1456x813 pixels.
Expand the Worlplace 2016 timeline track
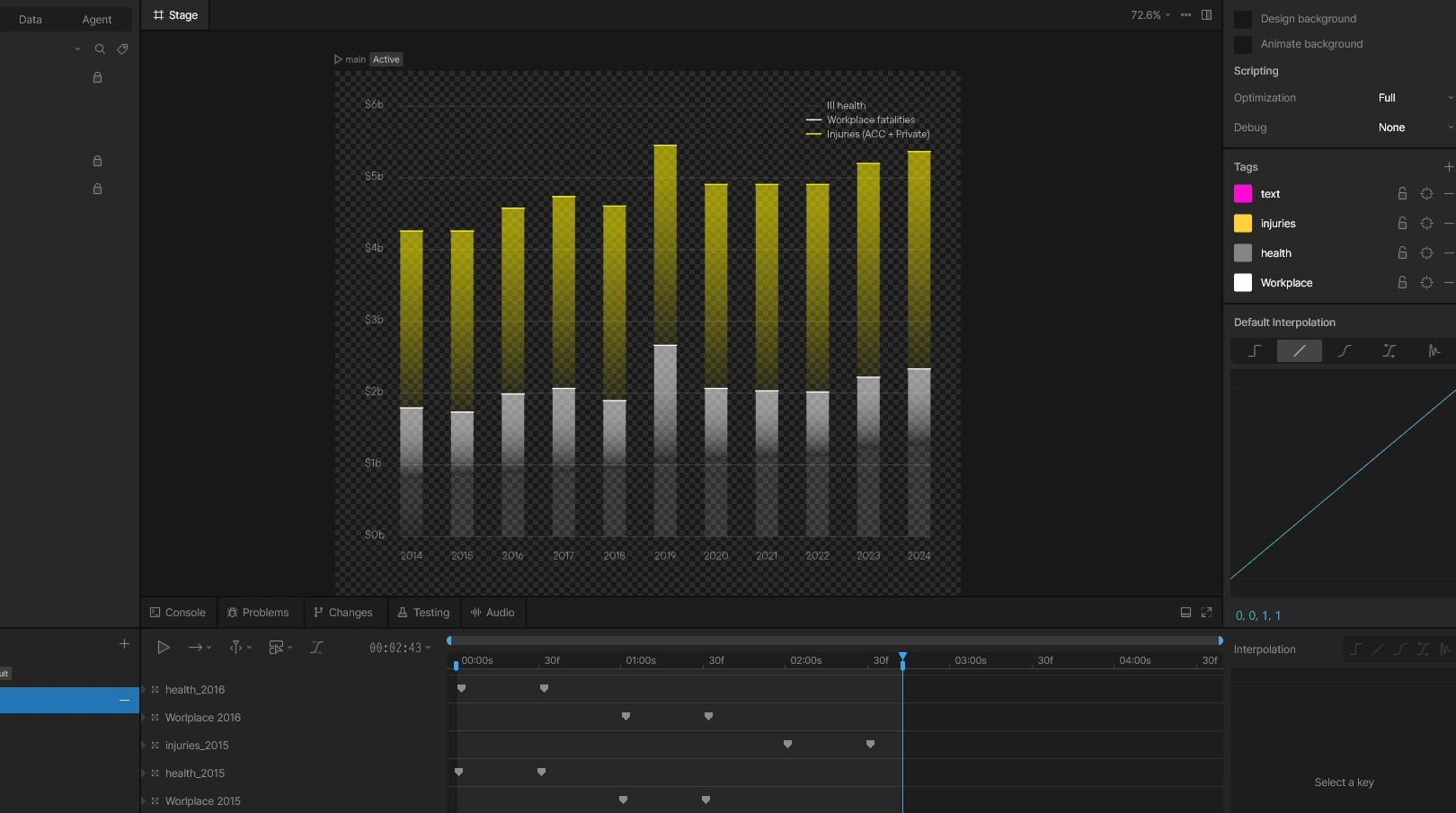[x=144, y=718]
